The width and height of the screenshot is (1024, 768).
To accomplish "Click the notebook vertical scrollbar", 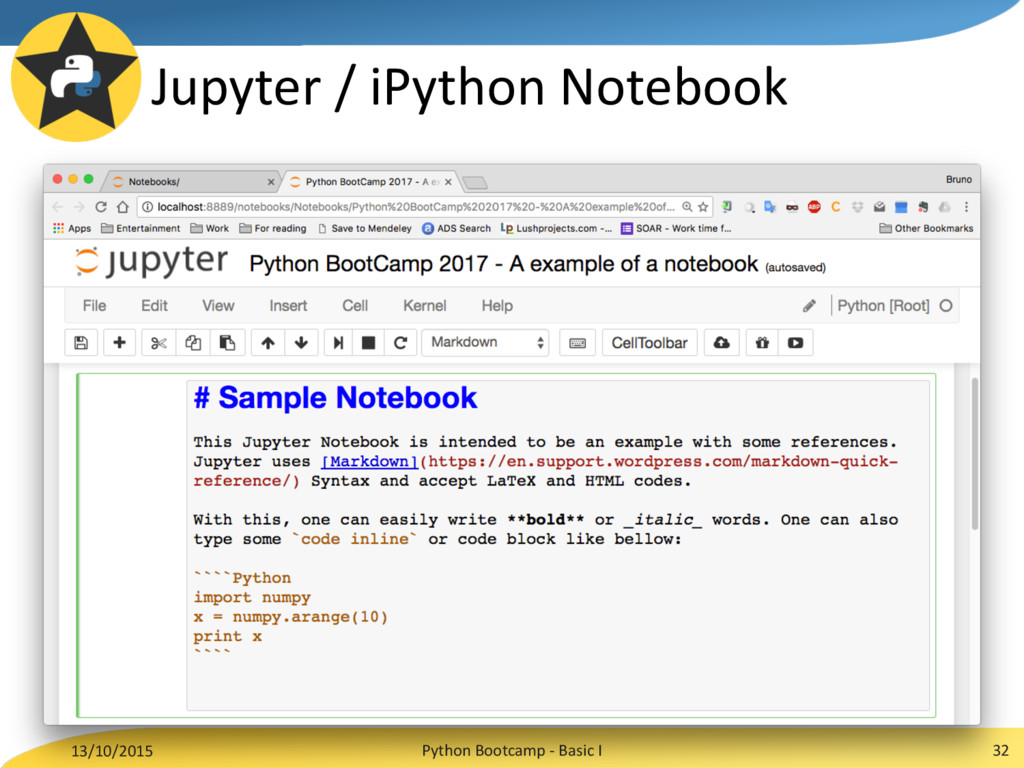I will [974, 454].
